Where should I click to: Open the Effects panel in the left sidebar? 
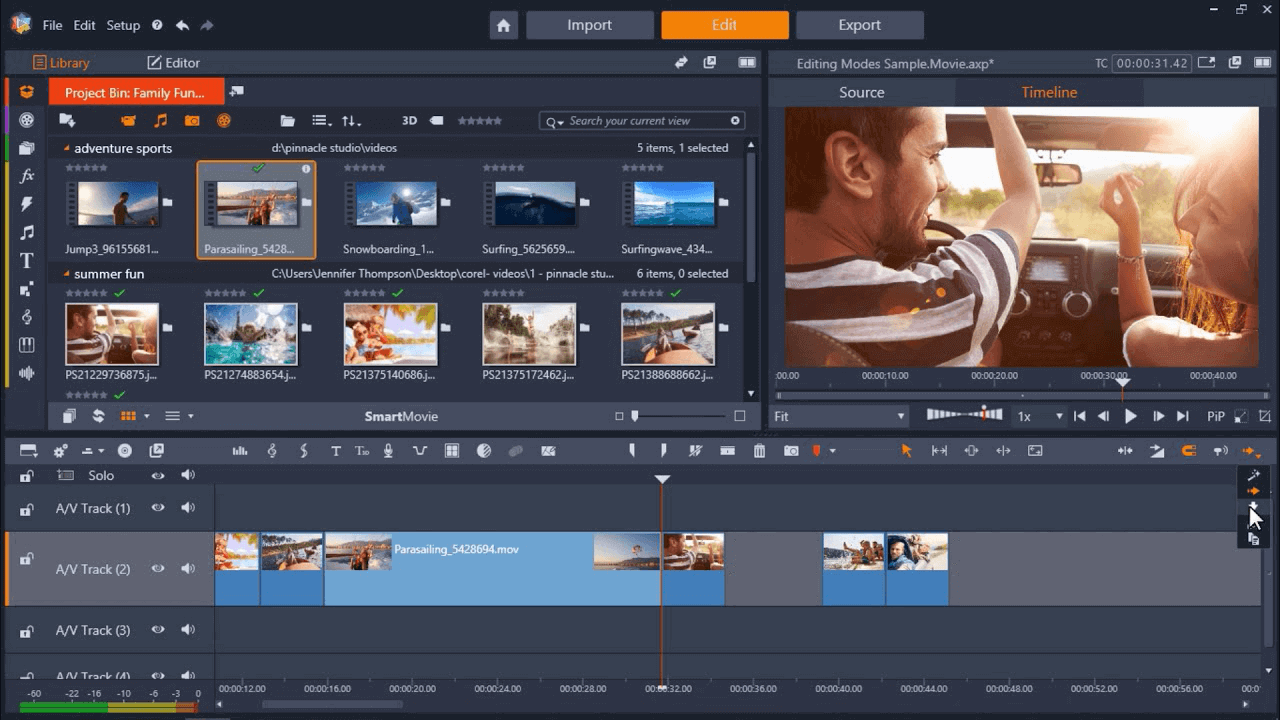tap(26, 176)
